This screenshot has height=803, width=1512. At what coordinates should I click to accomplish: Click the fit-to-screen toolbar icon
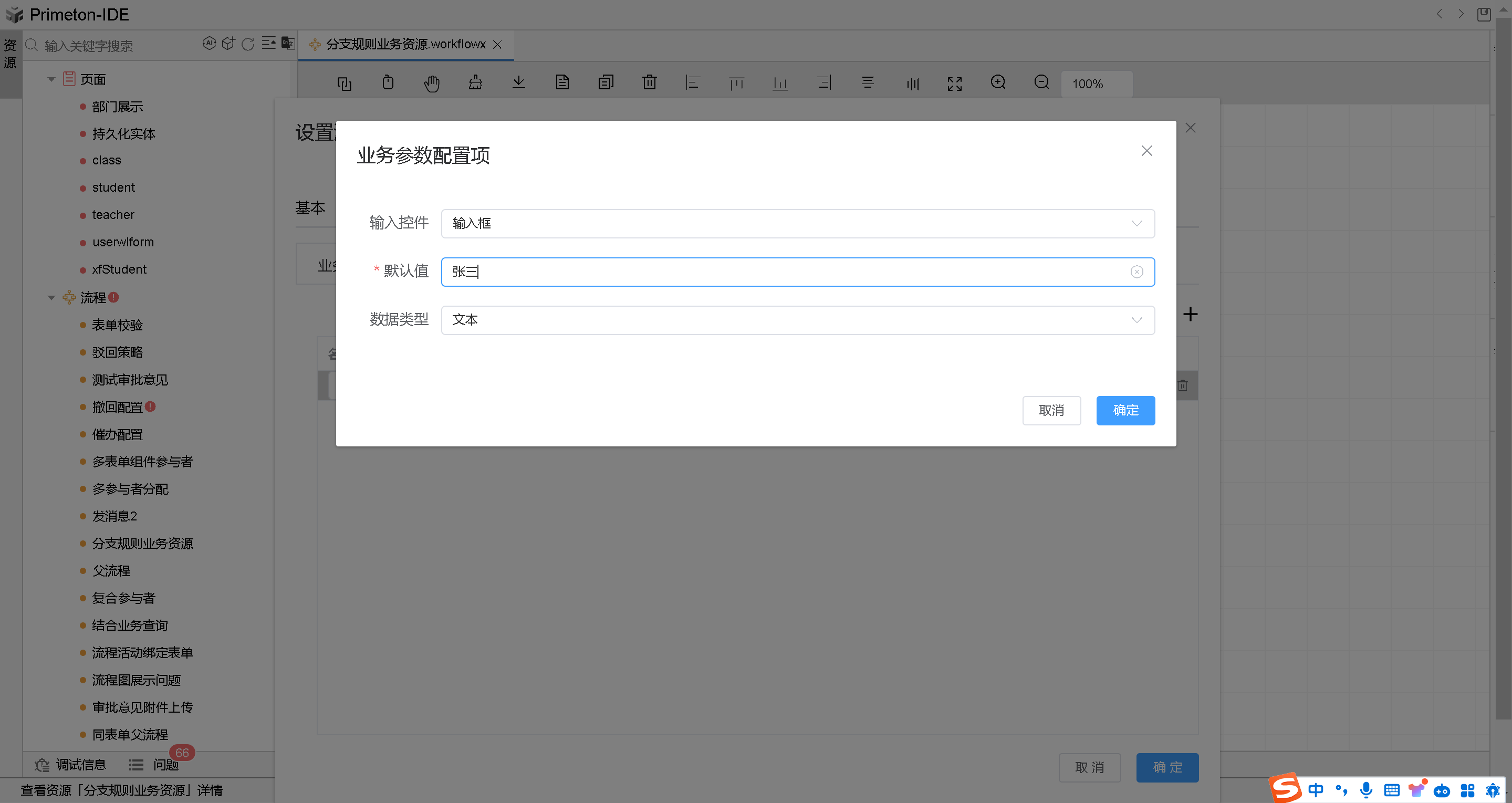pos(954,84)
